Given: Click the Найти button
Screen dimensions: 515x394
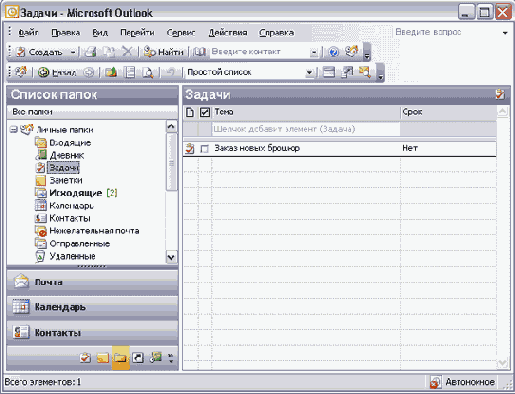Looking at the screenshot, I should coord(164,52).
